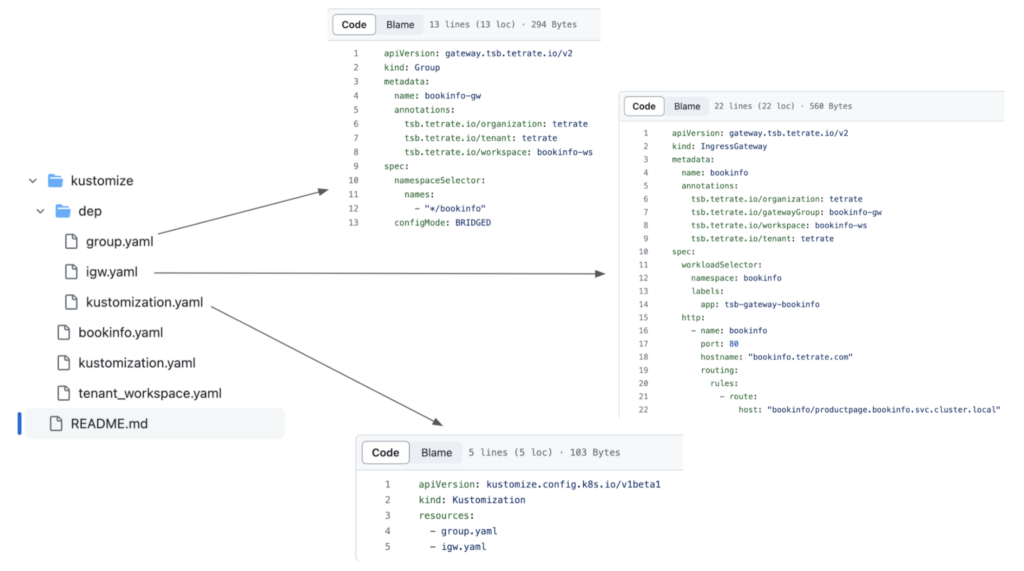1024x571 pixels.
Task: Click the dep folder icon
Action: coord(63,211)
